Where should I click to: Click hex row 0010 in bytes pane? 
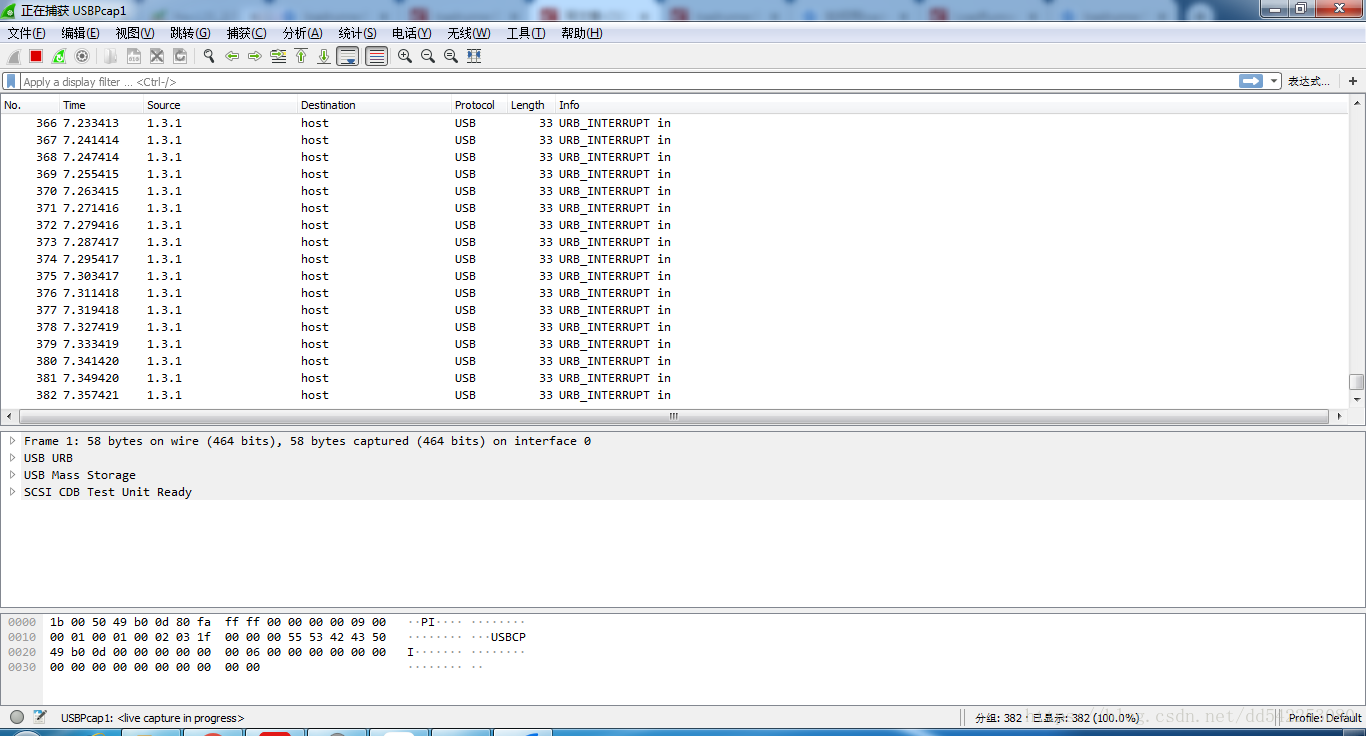[x=266, y=637]
